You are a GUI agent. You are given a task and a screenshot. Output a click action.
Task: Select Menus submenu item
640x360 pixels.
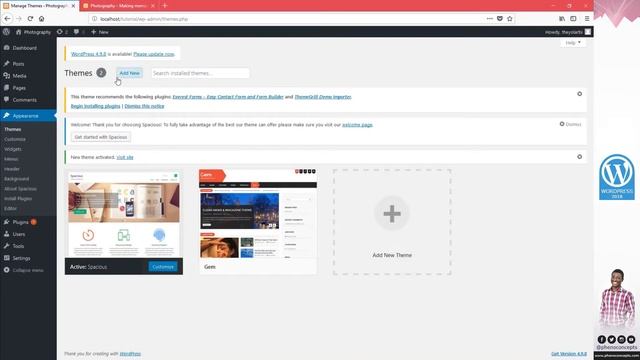11,159
